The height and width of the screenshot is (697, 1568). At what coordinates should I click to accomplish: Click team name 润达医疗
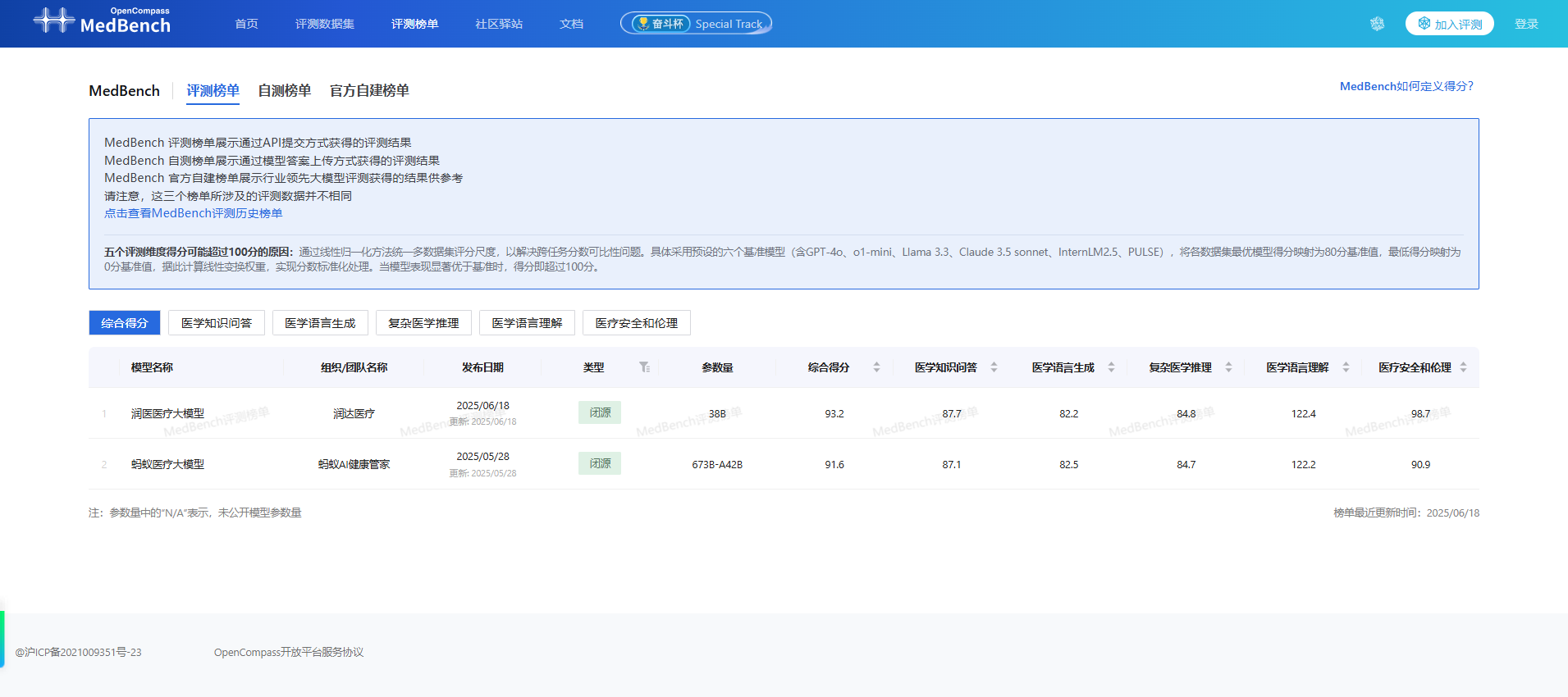tap(354, 413)
